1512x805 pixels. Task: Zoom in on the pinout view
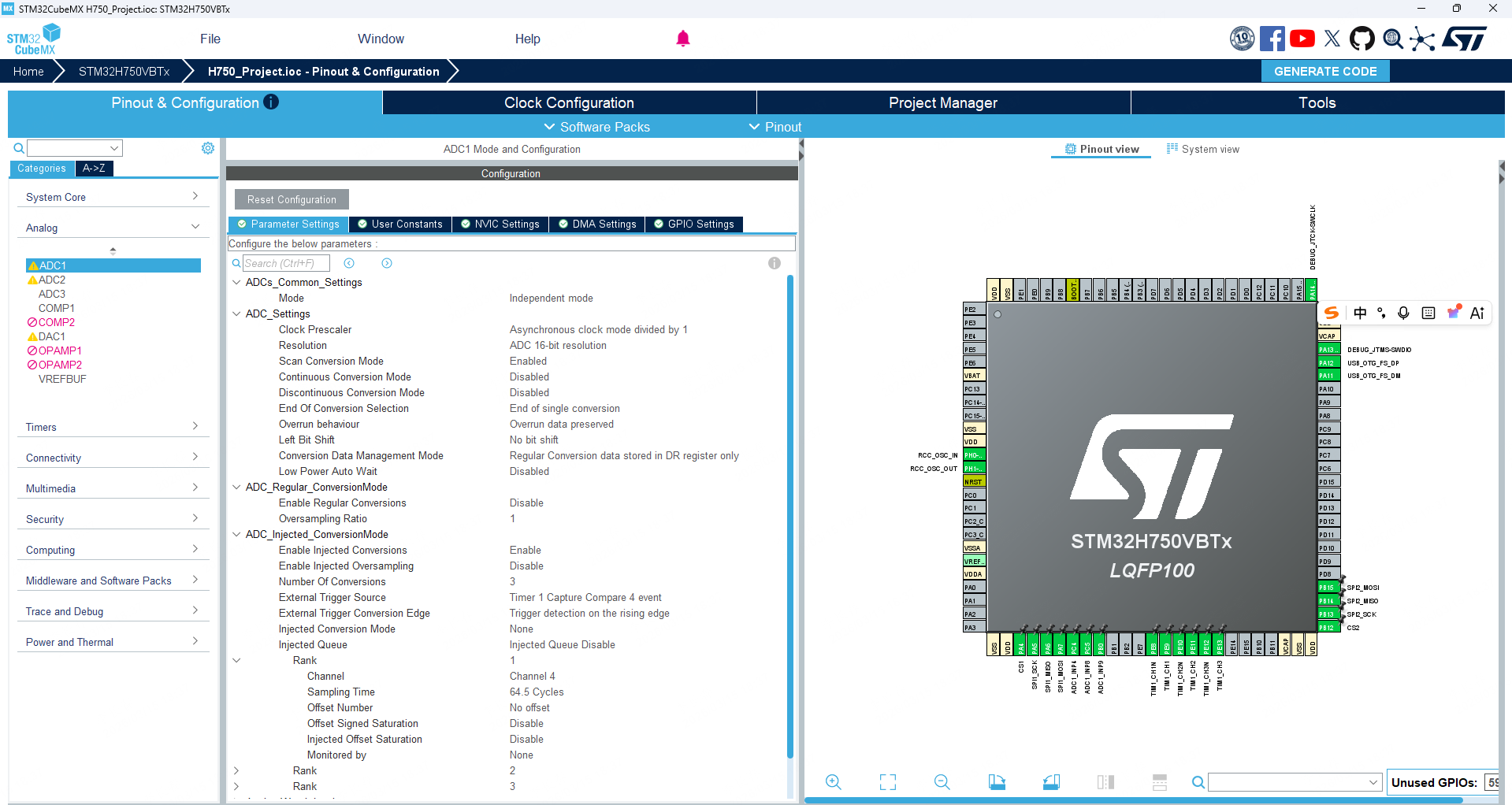(834, 781)
